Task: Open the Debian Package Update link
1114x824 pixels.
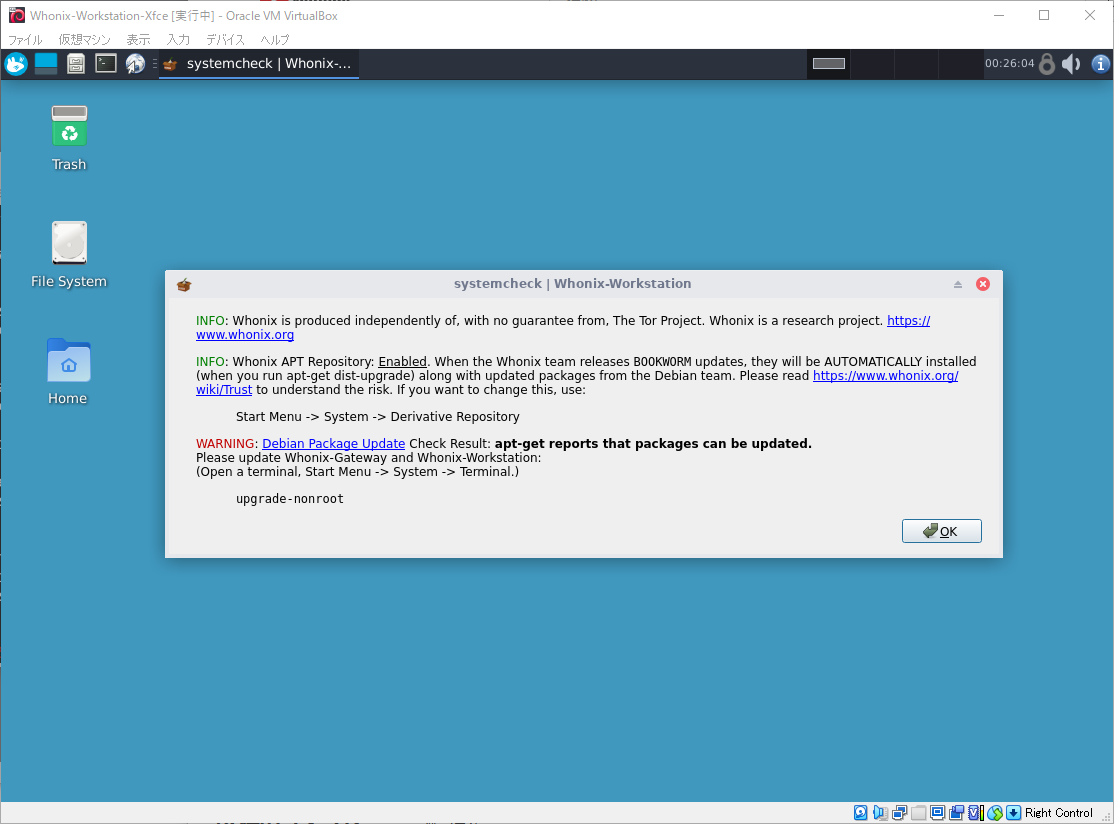Action: pos(333,443)
